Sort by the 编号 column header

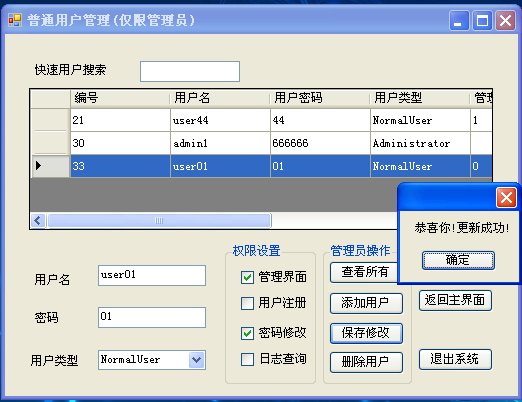120,98
